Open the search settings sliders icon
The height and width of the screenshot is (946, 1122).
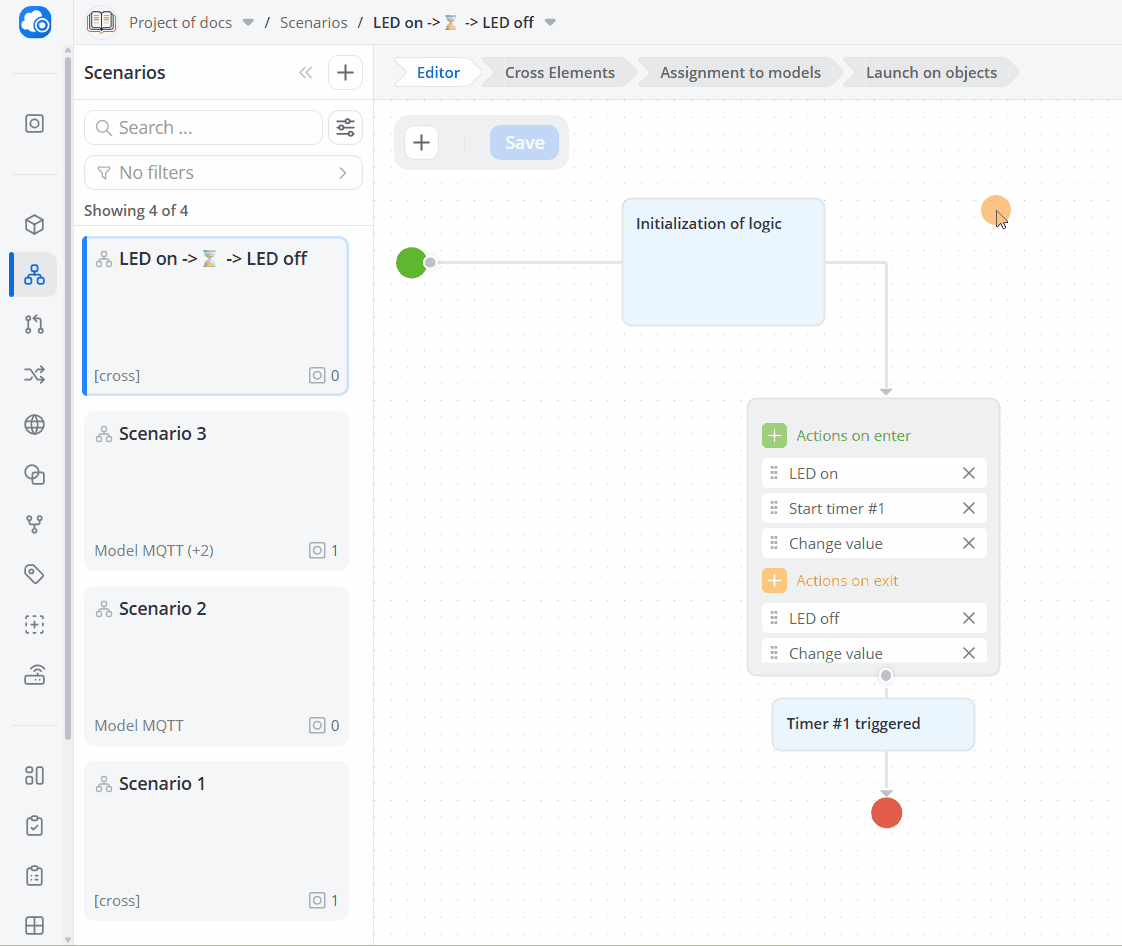click(x=346, y=127)
